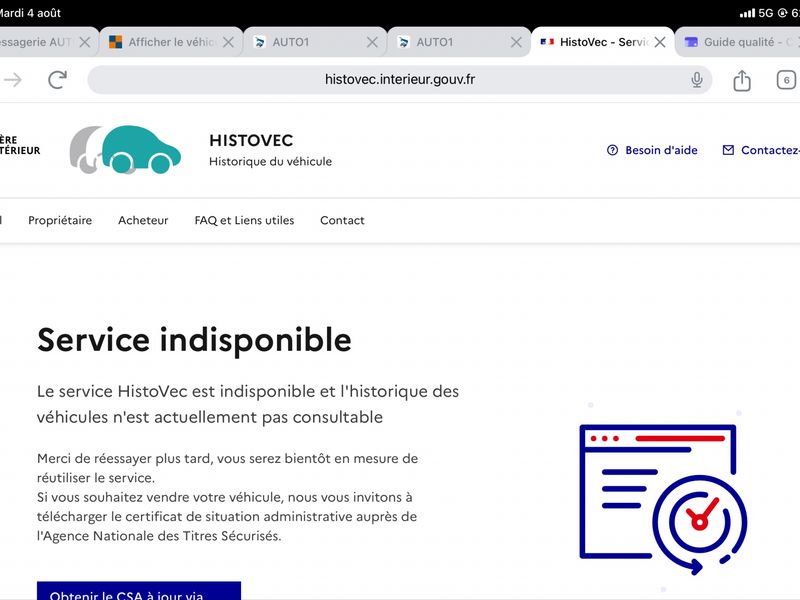Tap the Mardi 4 août date

(x=30, y=13)
